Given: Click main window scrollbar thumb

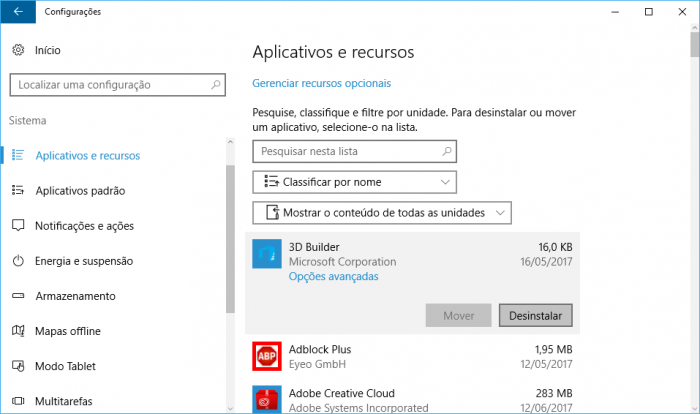Looking at the screenshot, I should click(x=695, y=44).
